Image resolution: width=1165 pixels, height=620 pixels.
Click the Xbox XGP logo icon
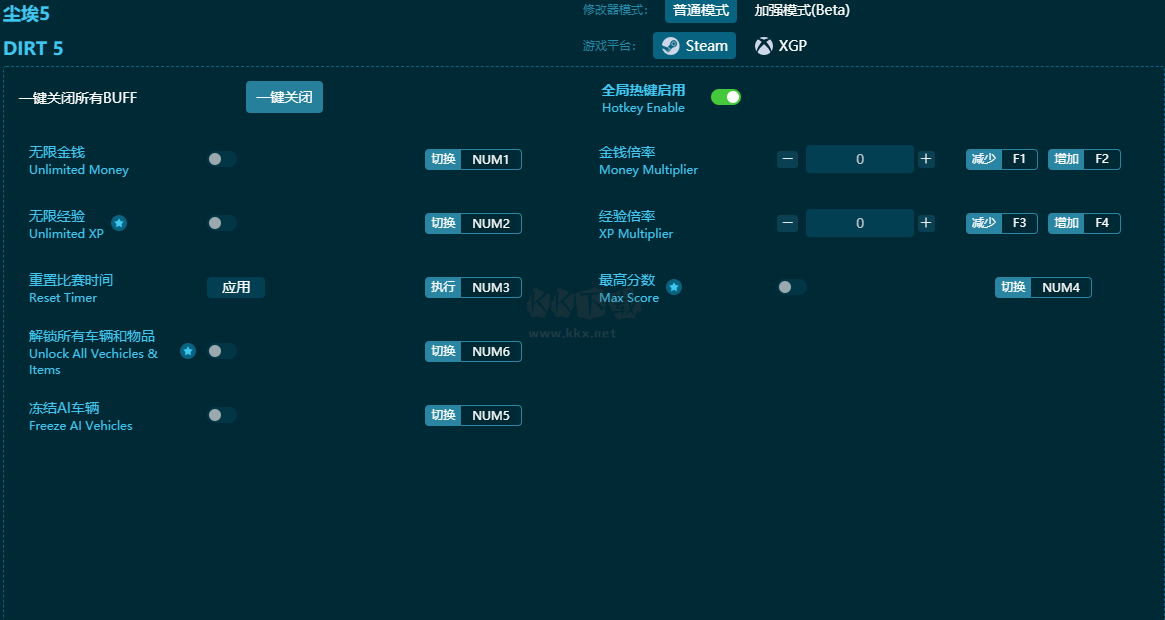tap(764, 46)
